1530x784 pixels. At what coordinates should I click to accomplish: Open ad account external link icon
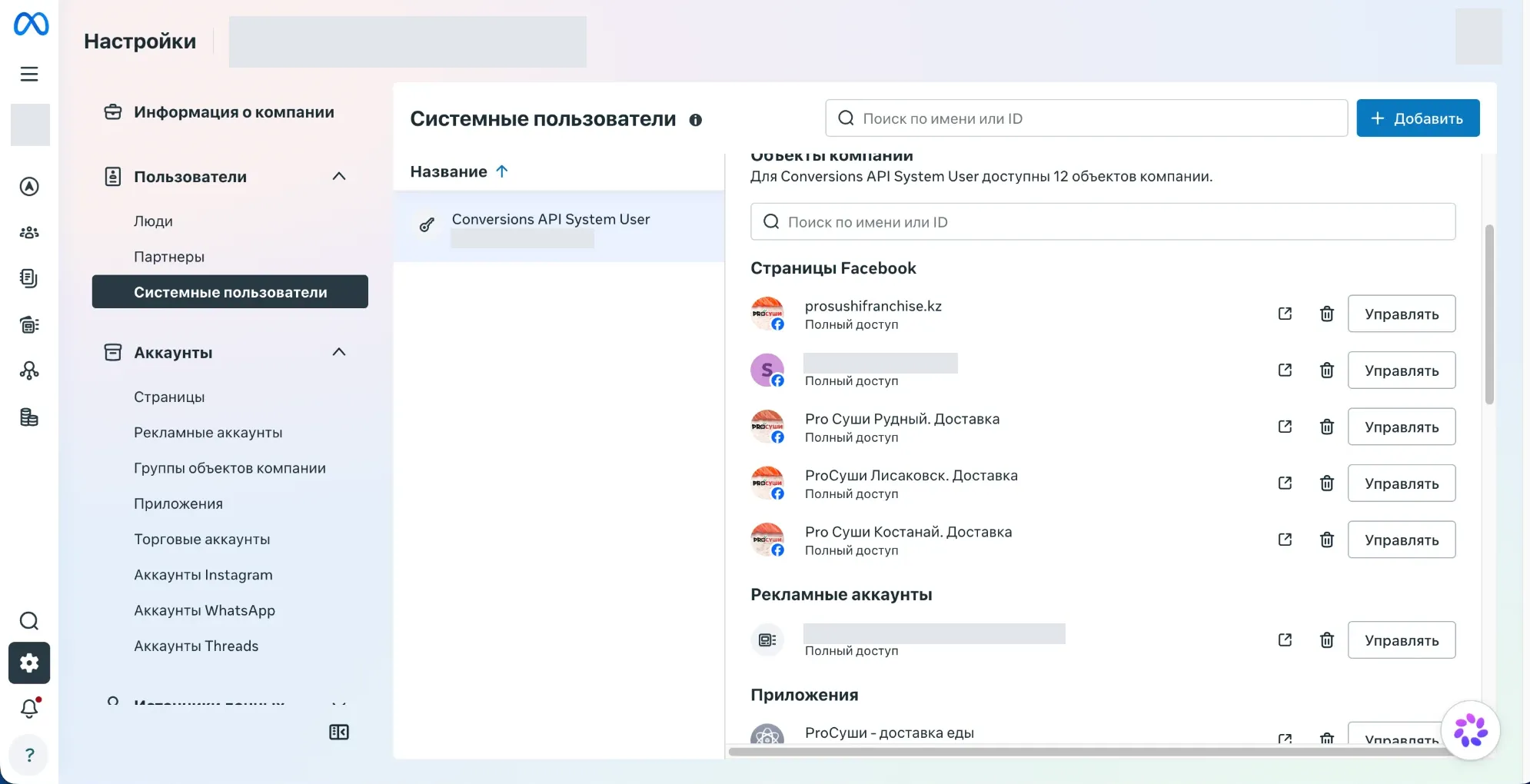coord(1285,640)
